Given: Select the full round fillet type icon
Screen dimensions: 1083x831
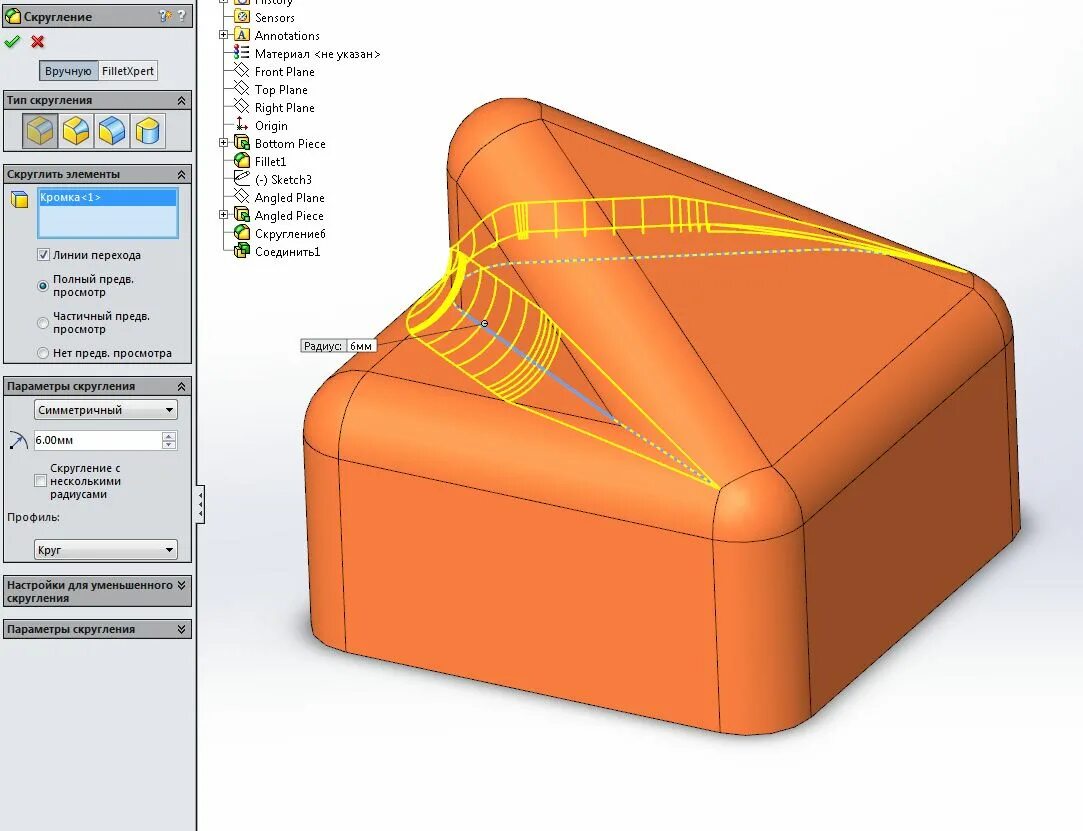Looking at the screenshot, I should (x=148, y=131).
